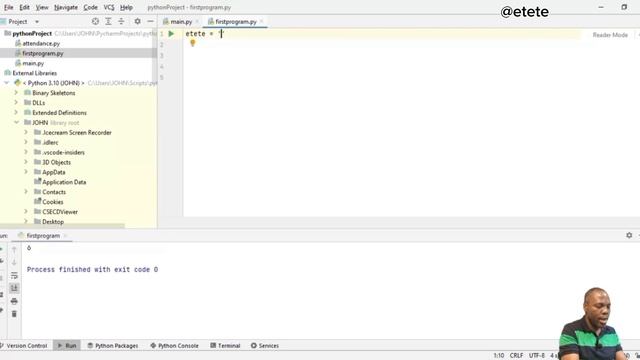Open the VCS menu
This screenshot has width=640, height=360.
pyautogui.click(x=109, y=7)
